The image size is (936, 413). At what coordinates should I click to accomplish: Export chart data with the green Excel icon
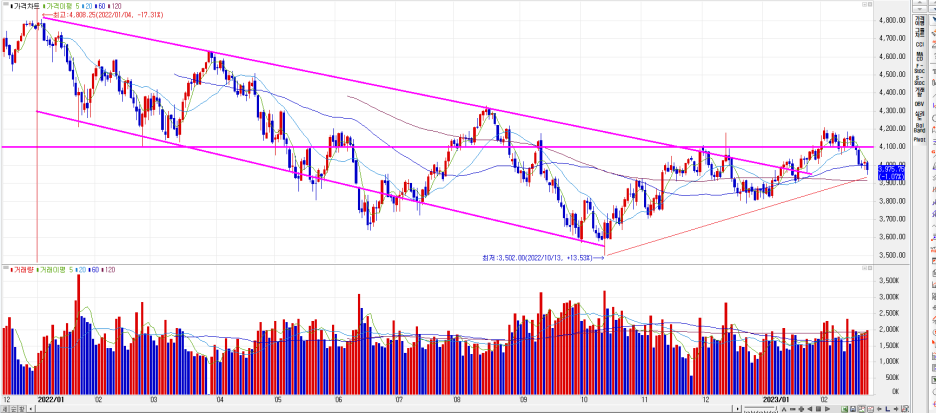845,409
